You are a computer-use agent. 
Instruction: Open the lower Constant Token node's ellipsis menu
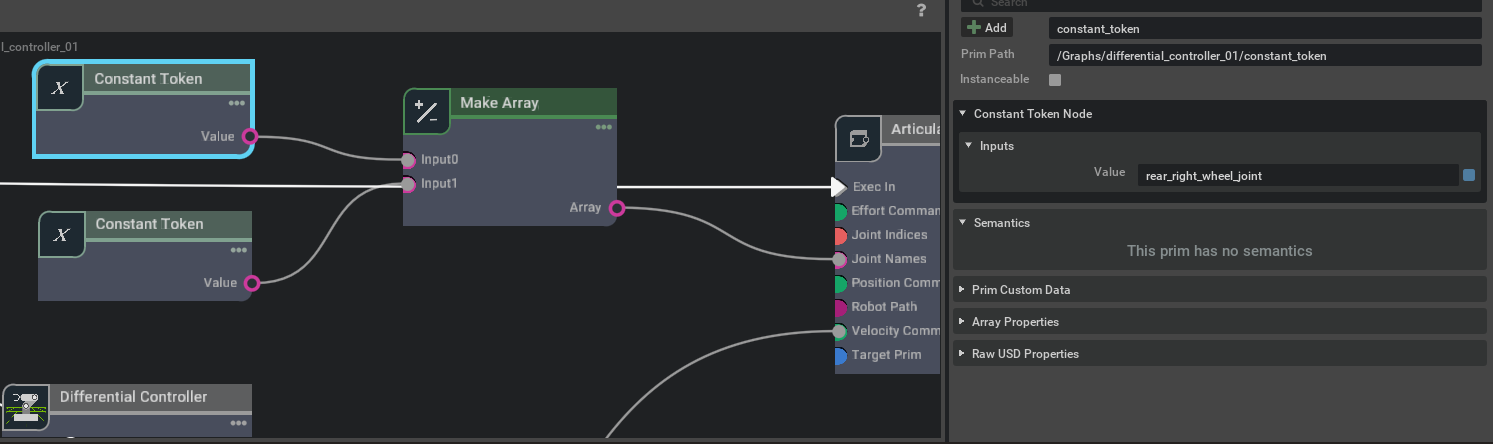pos(238,250)
